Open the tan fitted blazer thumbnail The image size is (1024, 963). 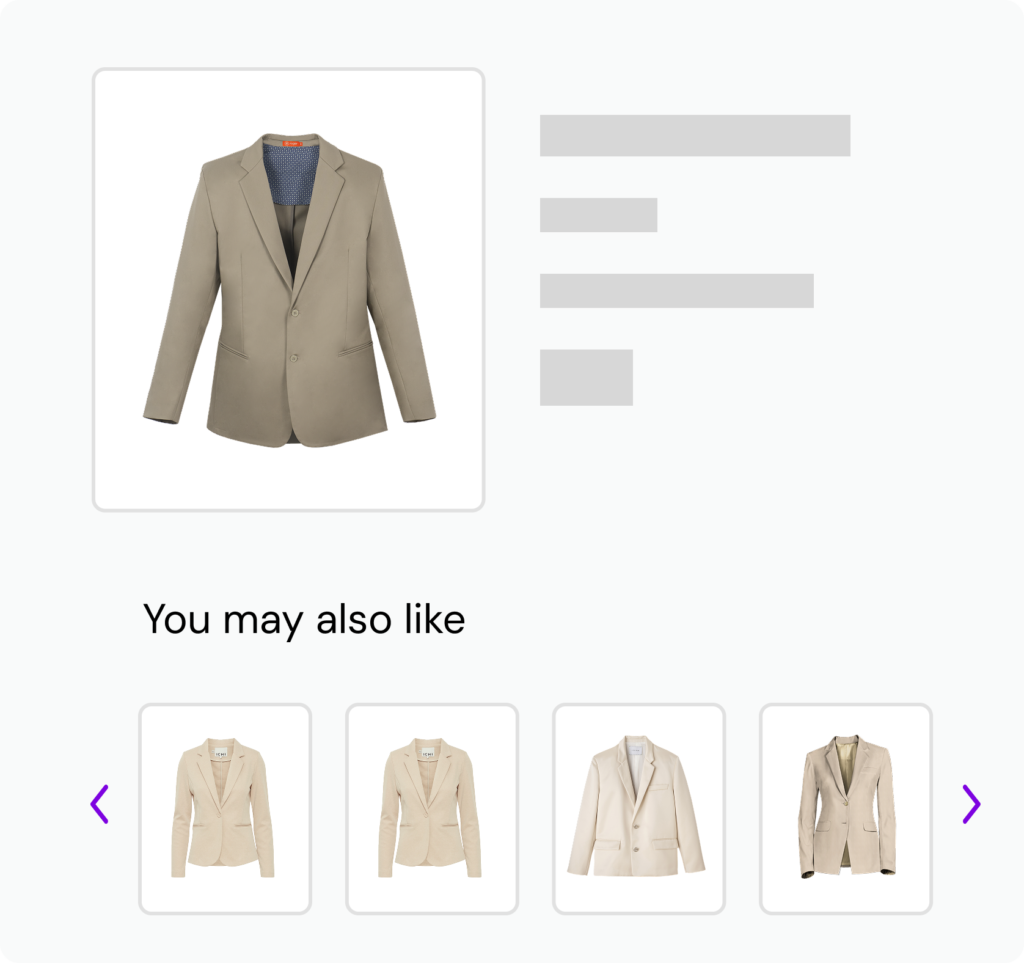click(x=845, y=808)
